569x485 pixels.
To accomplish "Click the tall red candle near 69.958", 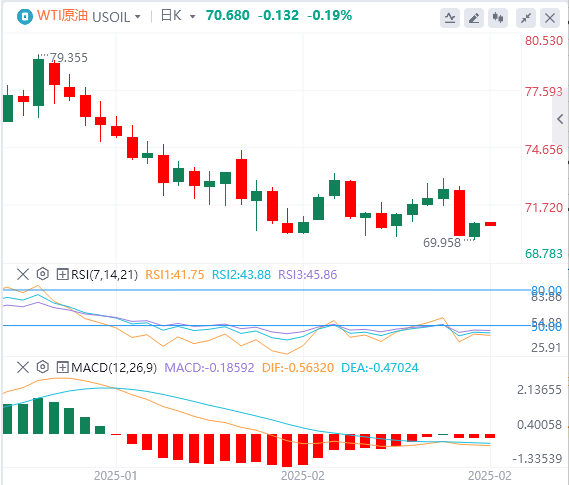I will pyautogui.click(x=459, y=213).
